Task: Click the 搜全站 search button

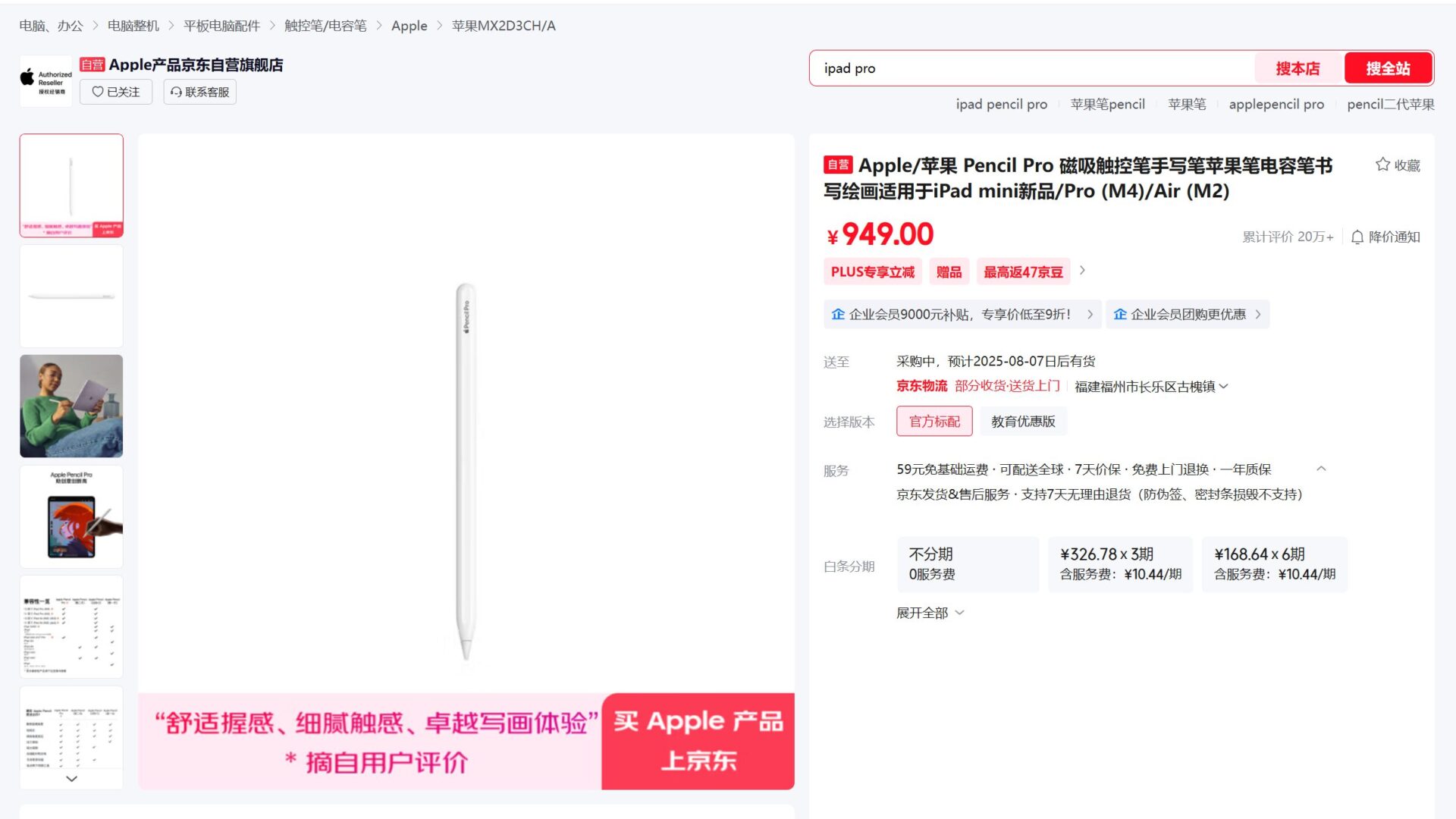Action: pyautogui.click(x=1388, y=68)
